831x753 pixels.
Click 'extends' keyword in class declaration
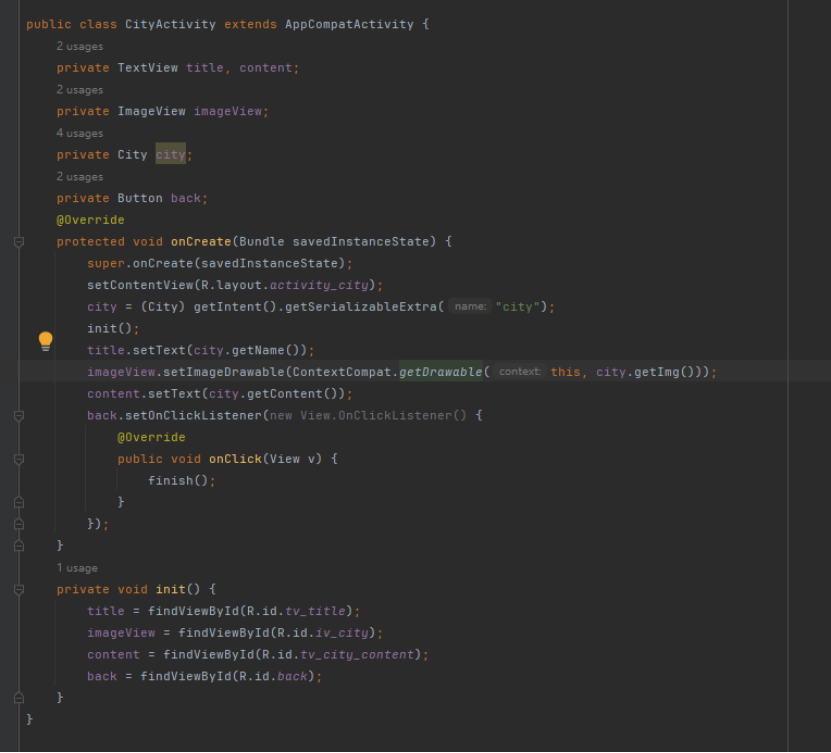pyautogui.click(x=250, y=24)
